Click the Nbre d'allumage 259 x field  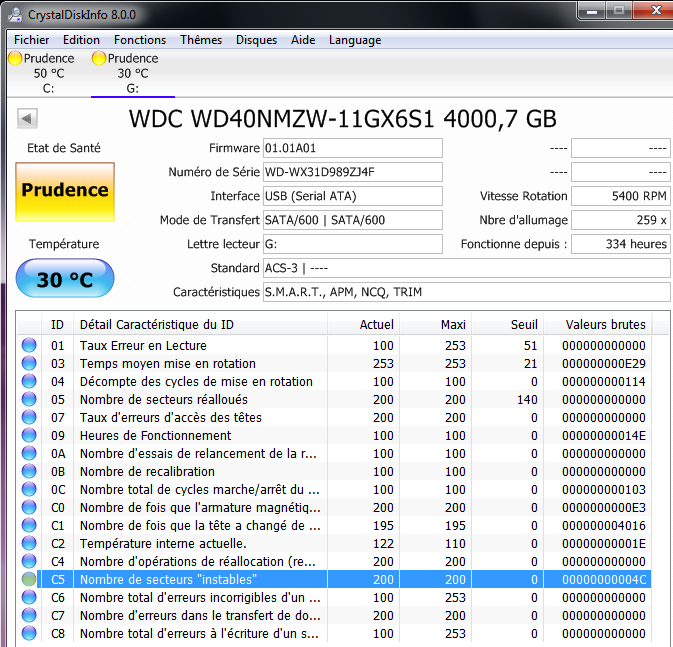621,220
